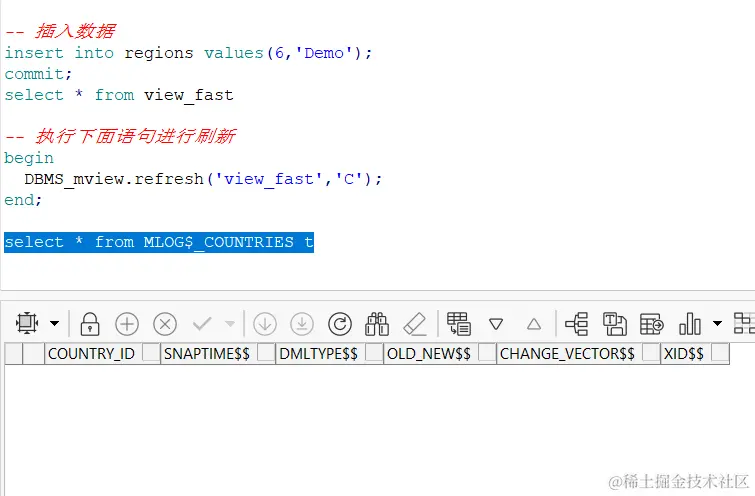The image size is (755, 496).
Task: Click the grid select-all icon in results toolbar
Action: coord(27,323)
